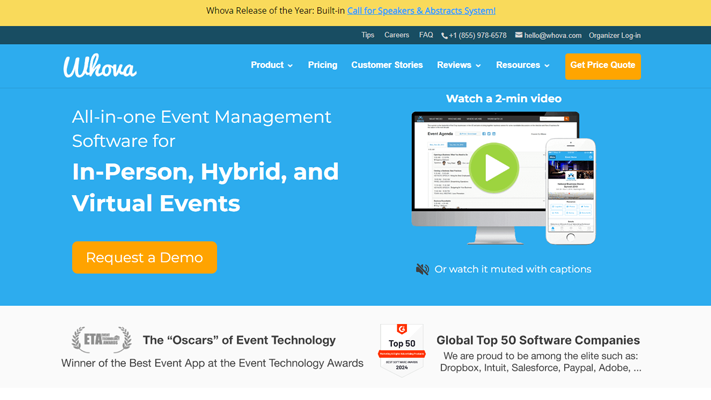Click the Get Price Quote button
711x400 pixels.
603,66
